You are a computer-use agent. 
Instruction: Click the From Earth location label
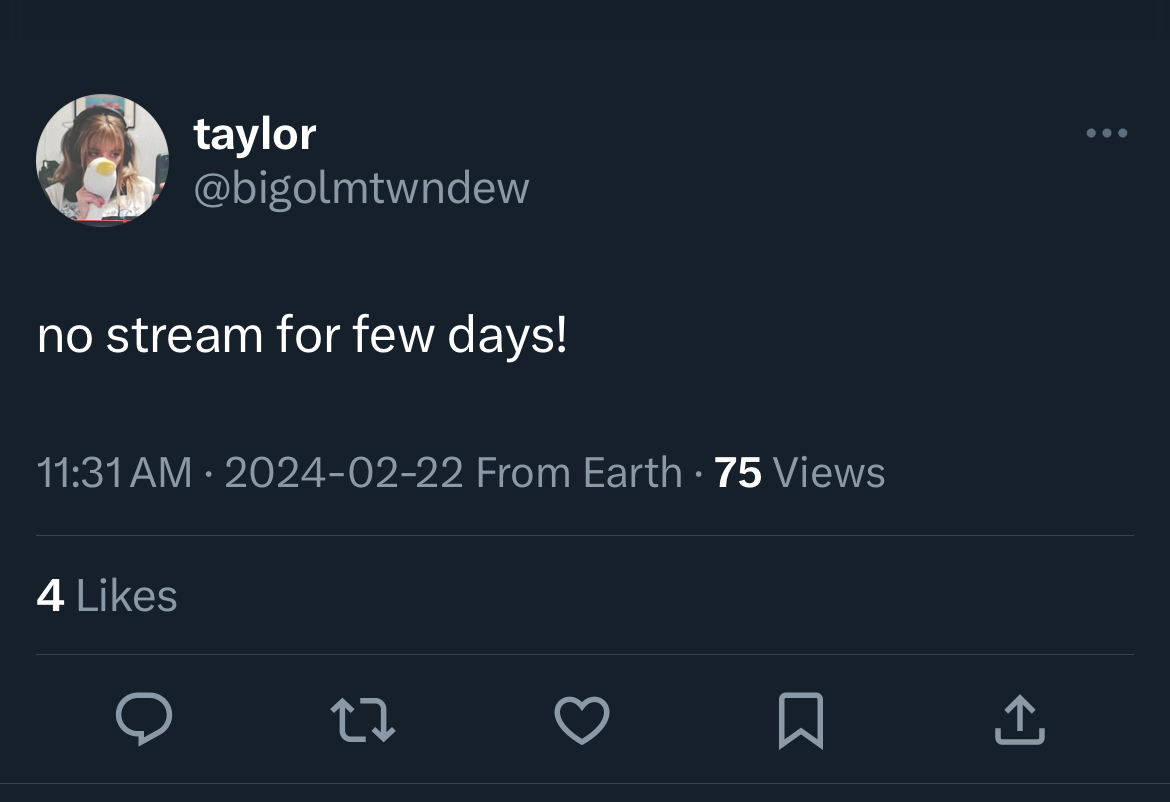pos(579,473)
